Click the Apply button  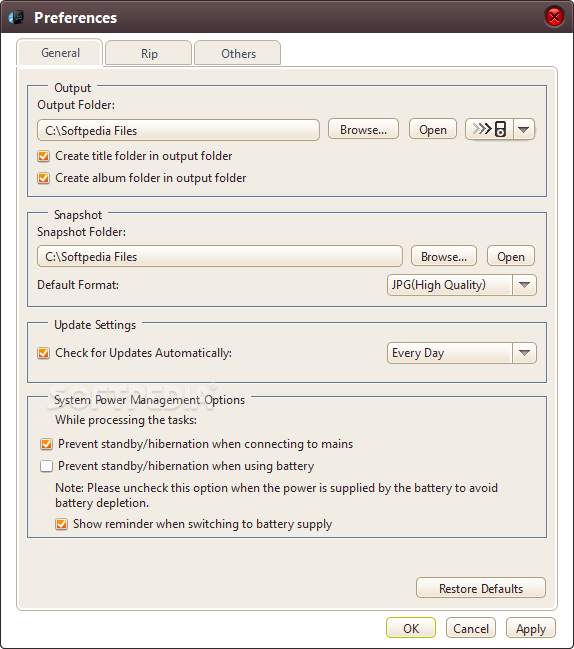tap(531, 628)
